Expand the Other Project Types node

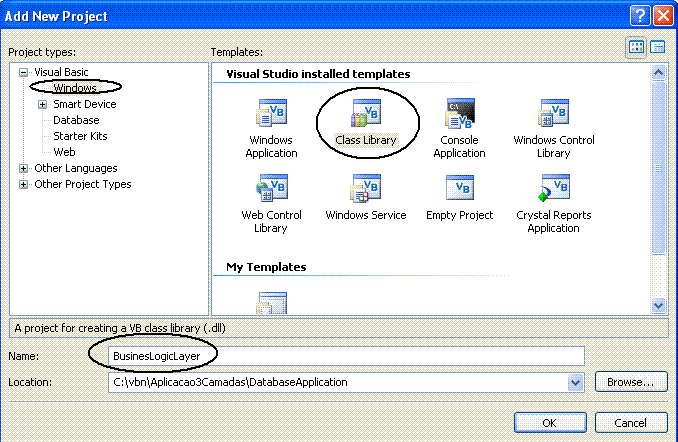(x=23, y=185)
